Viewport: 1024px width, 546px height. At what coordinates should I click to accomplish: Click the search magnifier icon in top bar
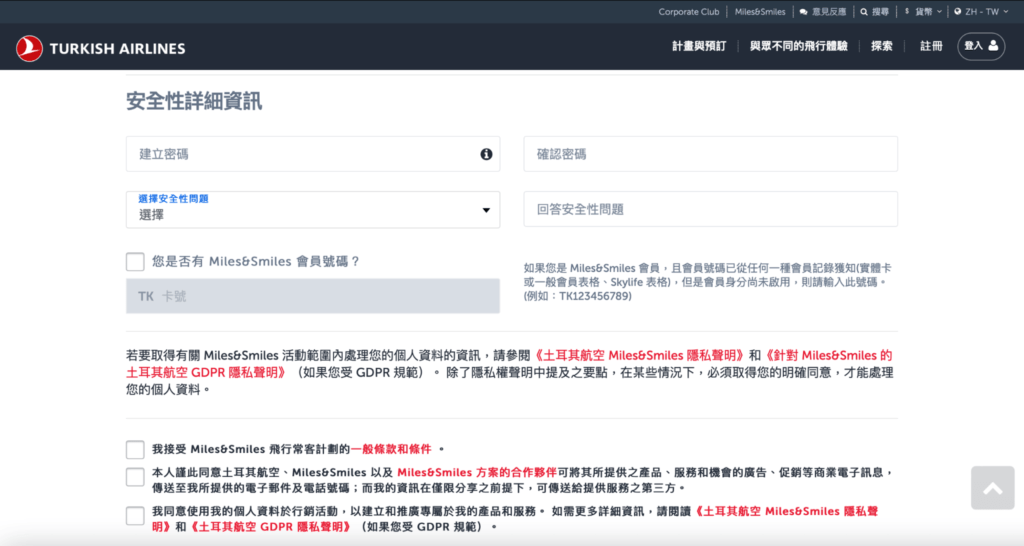863,12
